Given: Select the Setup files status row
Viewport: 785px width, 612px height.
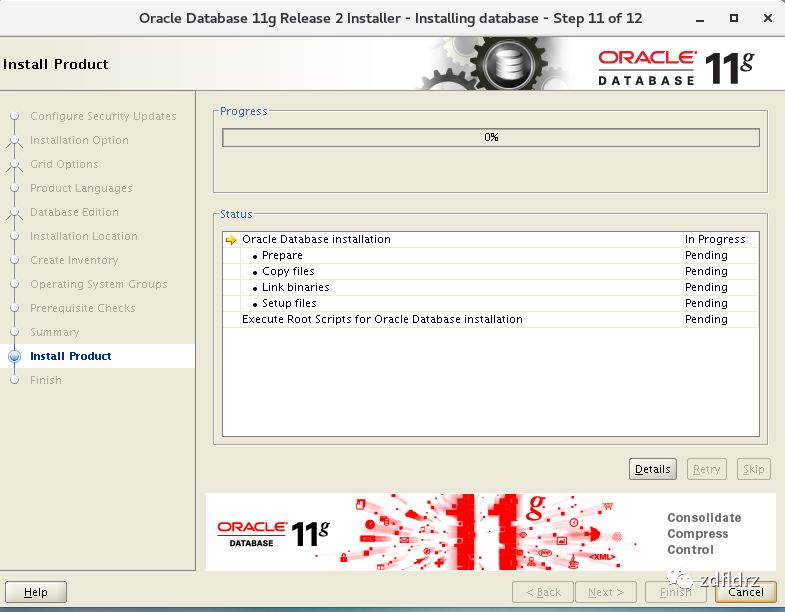Looking at the screenshot, I should (491, 303).
